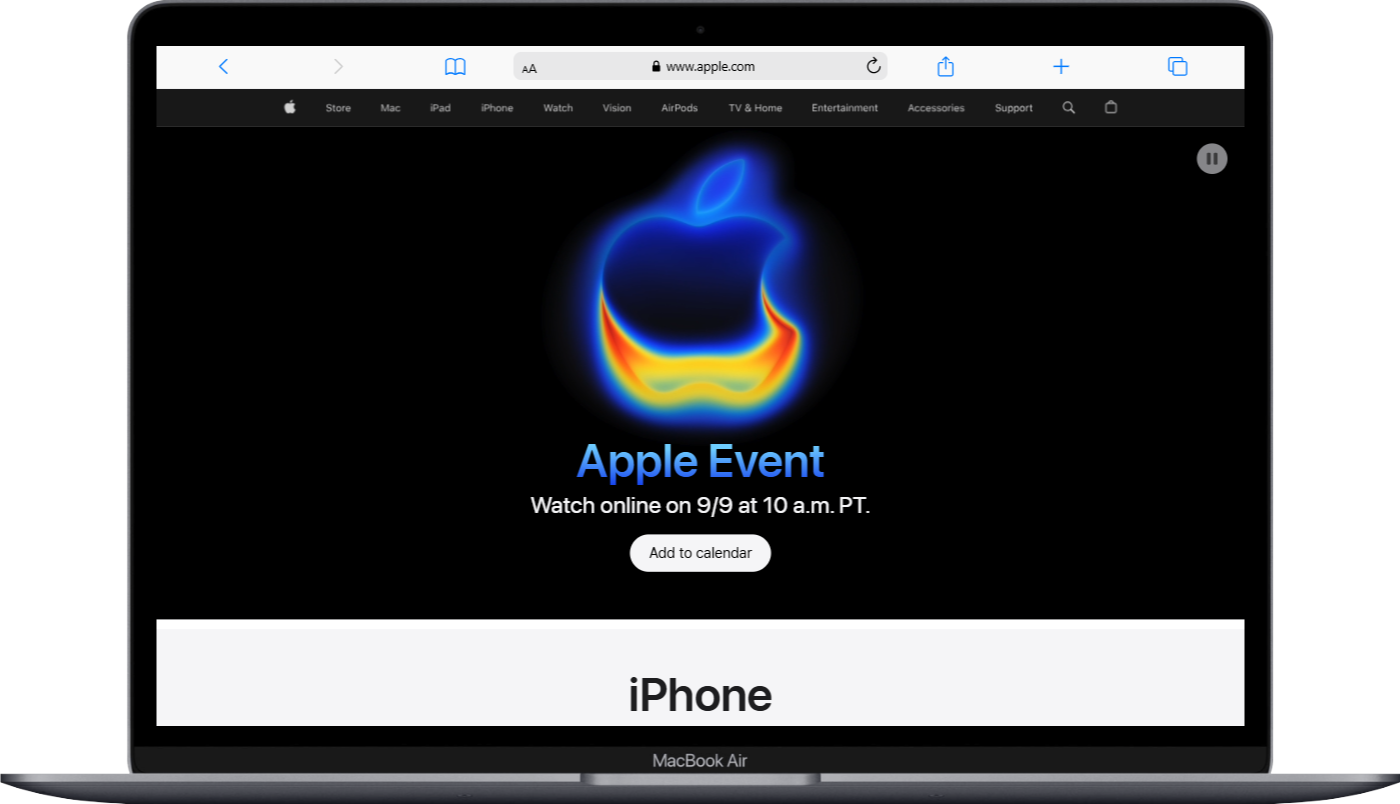Click the Apple Event headline

tap(701, 461)
